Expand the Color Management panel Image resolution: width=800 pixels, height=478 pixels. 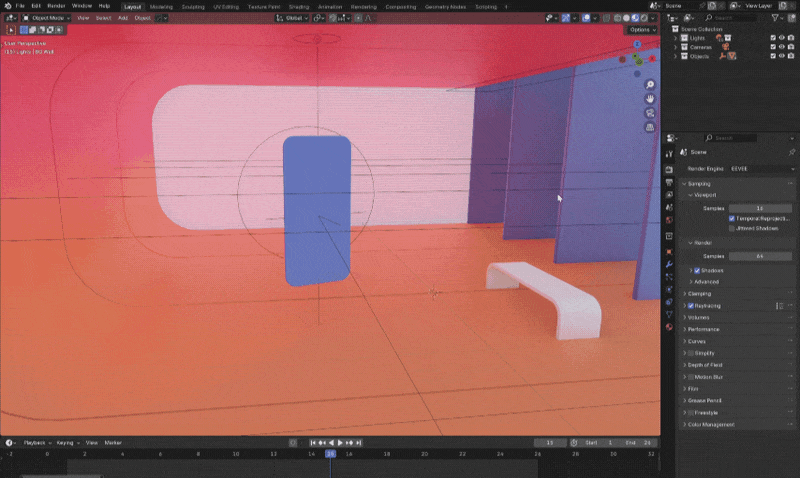(712, 424)
